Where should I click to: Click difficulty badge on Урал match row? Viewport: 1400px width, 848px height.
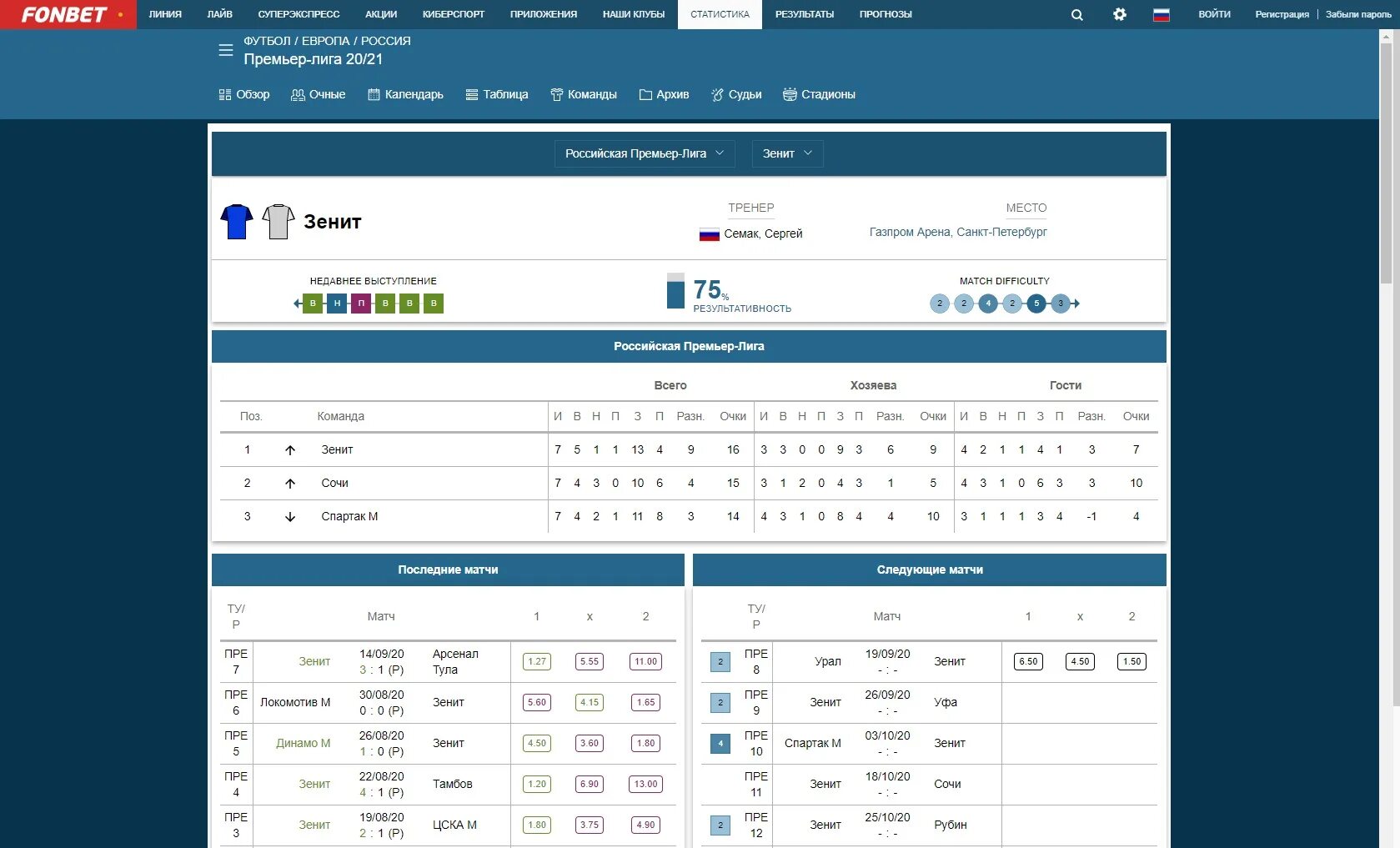720,662
